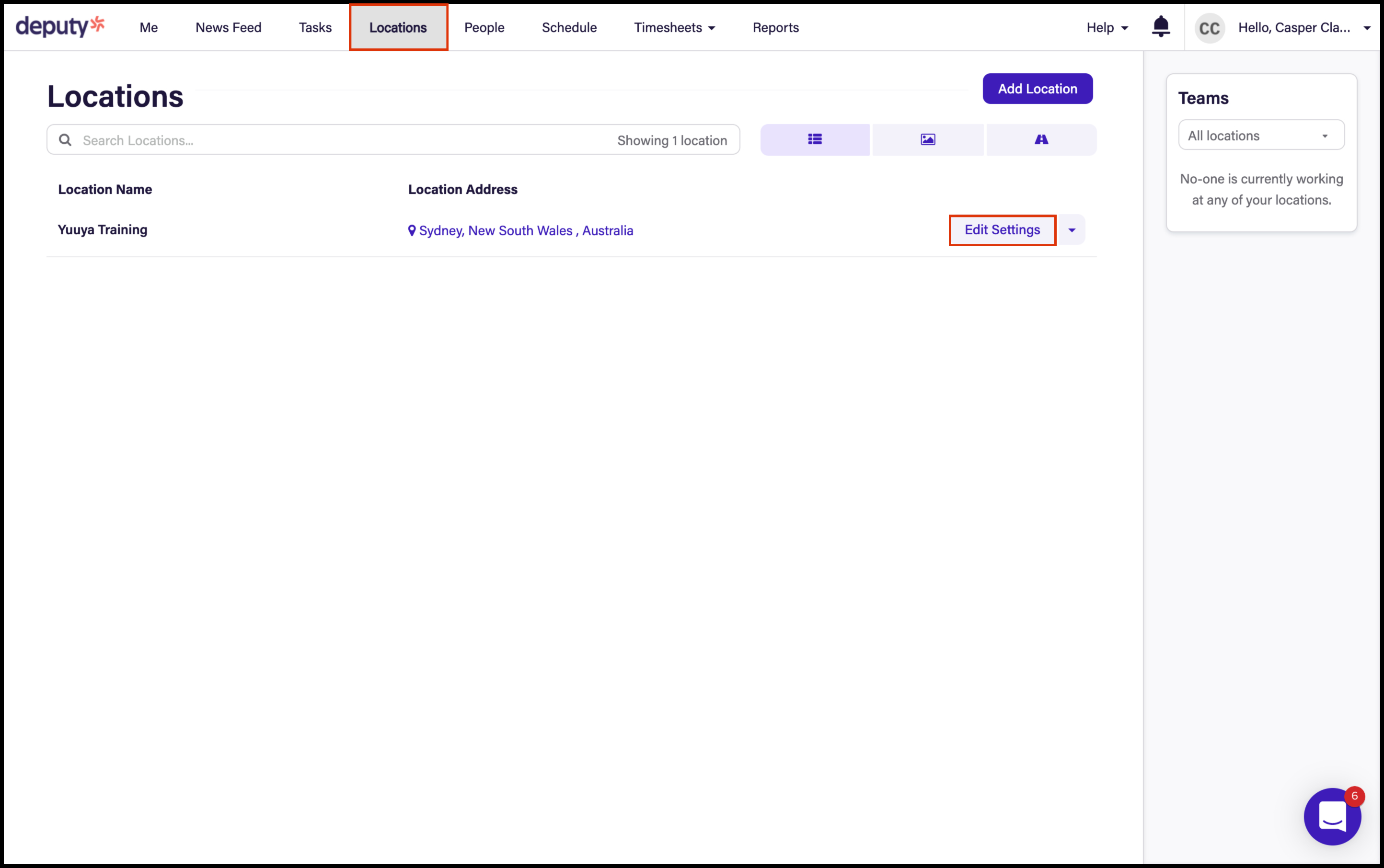Click the Deputy logo
Image resolution: width=1384 pixels, height=868 pixels.
click(x=60, y=26)
